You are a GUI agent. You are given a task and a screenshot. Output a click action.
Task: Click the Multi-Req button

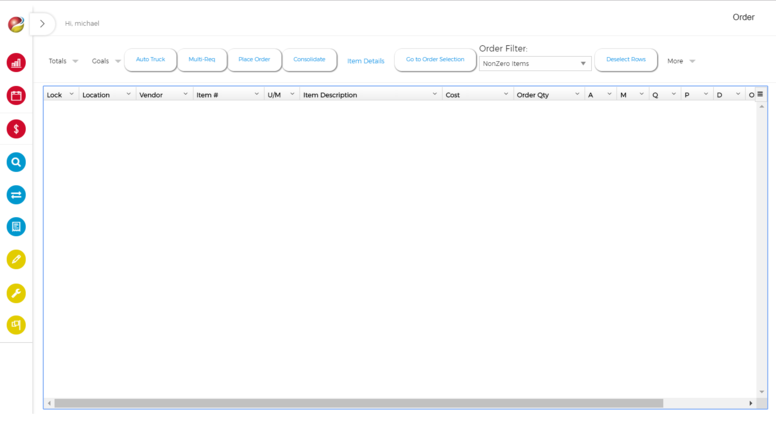202,59
